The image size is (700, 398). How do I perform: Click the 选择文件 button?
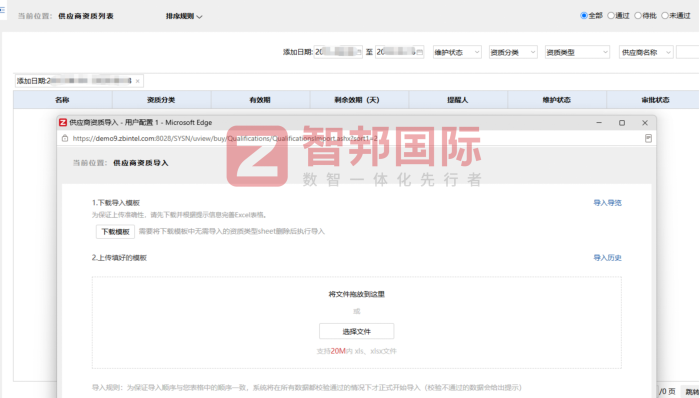click(356, 332)
